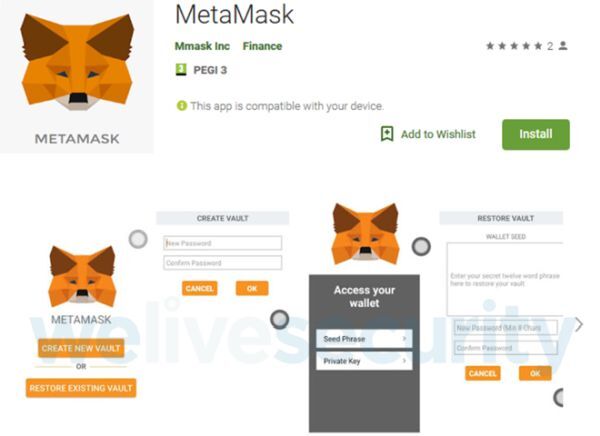Click the fox logo above Access your wallet
This screenshot has height=436, width=600.
point(365,234)
